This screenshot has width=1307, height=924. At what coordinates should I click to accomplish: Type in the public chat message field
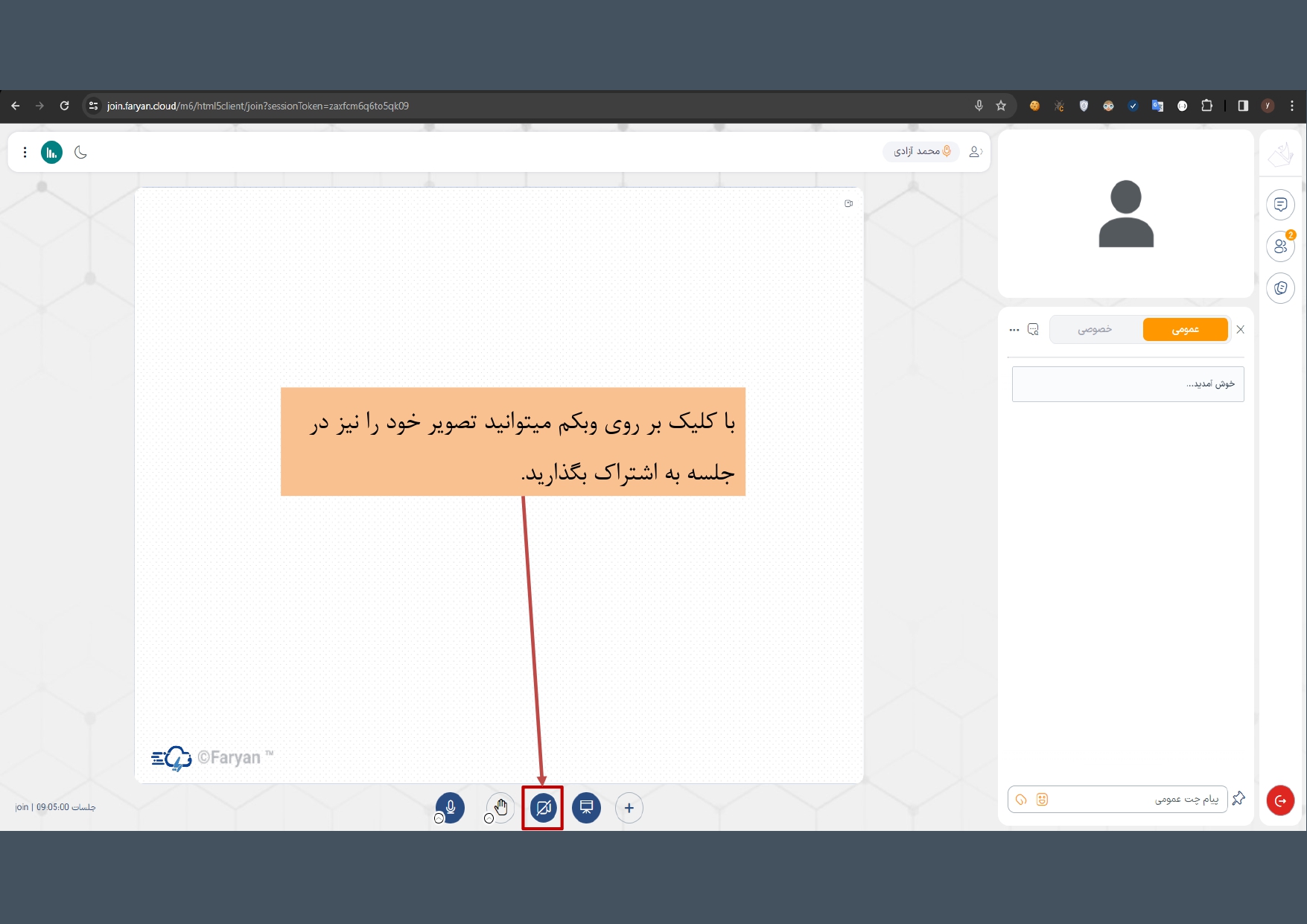tap(1132, 799)
